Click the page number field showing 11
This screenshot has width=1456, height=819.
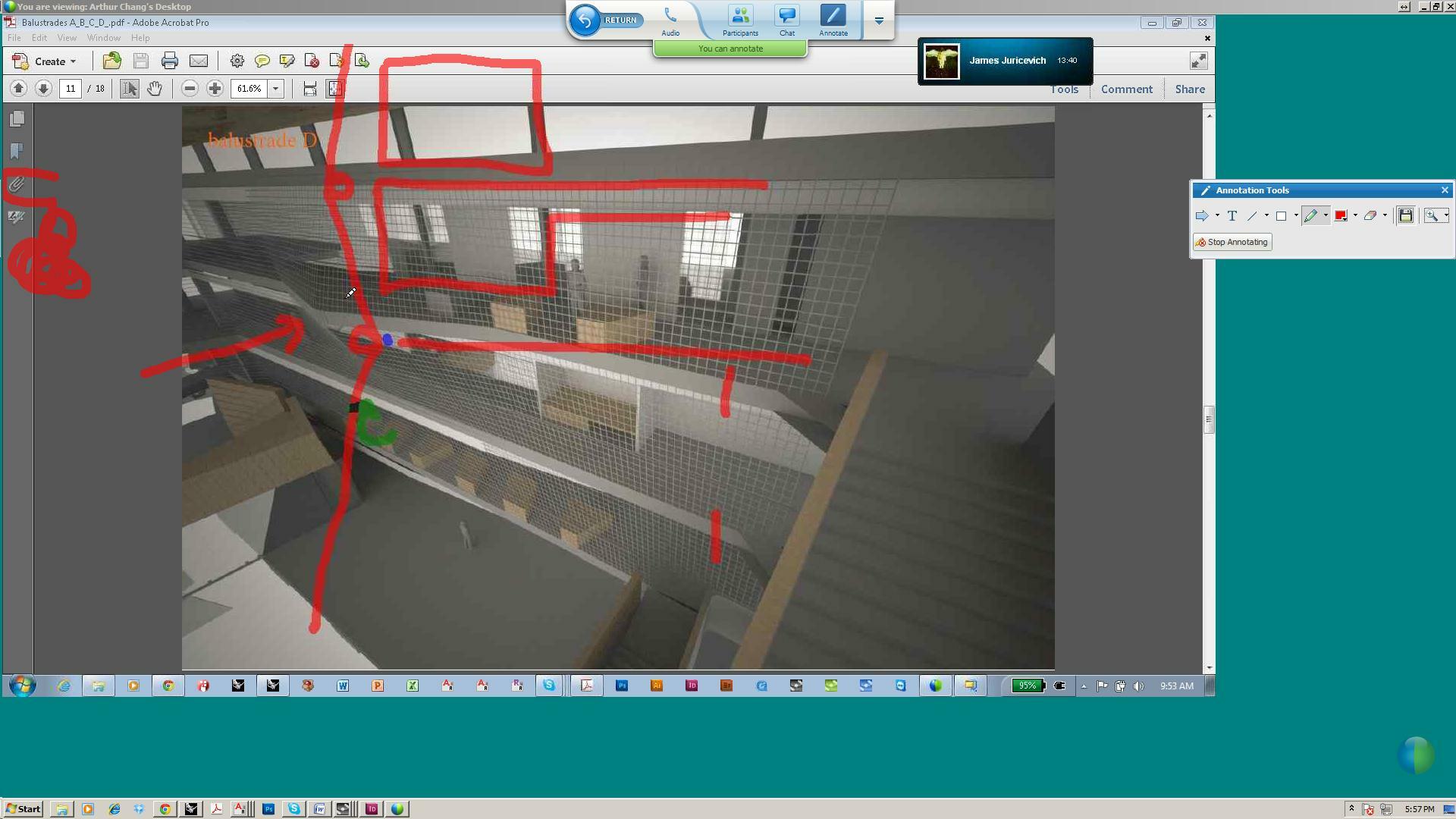pyautogui.click(x=71, y=89)
